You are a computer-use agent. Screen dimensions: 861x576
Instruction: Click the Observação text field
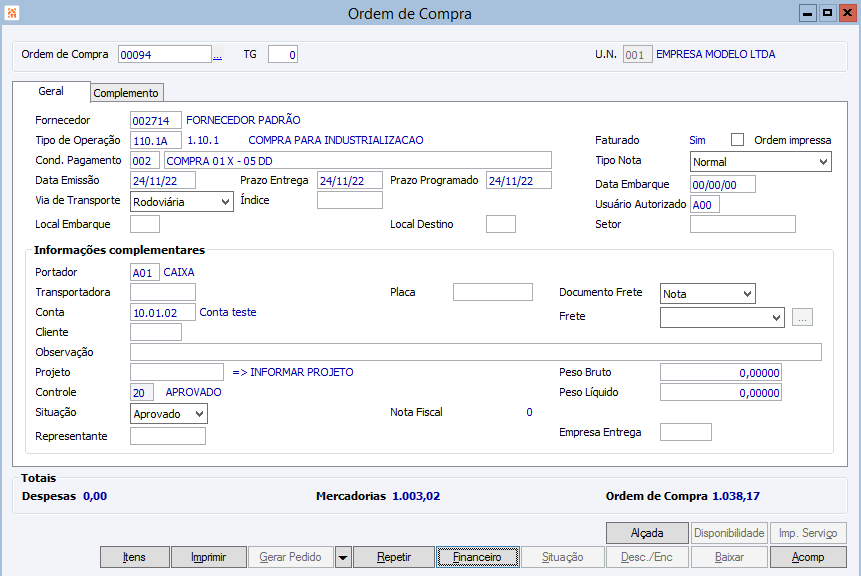coord(475,352)
